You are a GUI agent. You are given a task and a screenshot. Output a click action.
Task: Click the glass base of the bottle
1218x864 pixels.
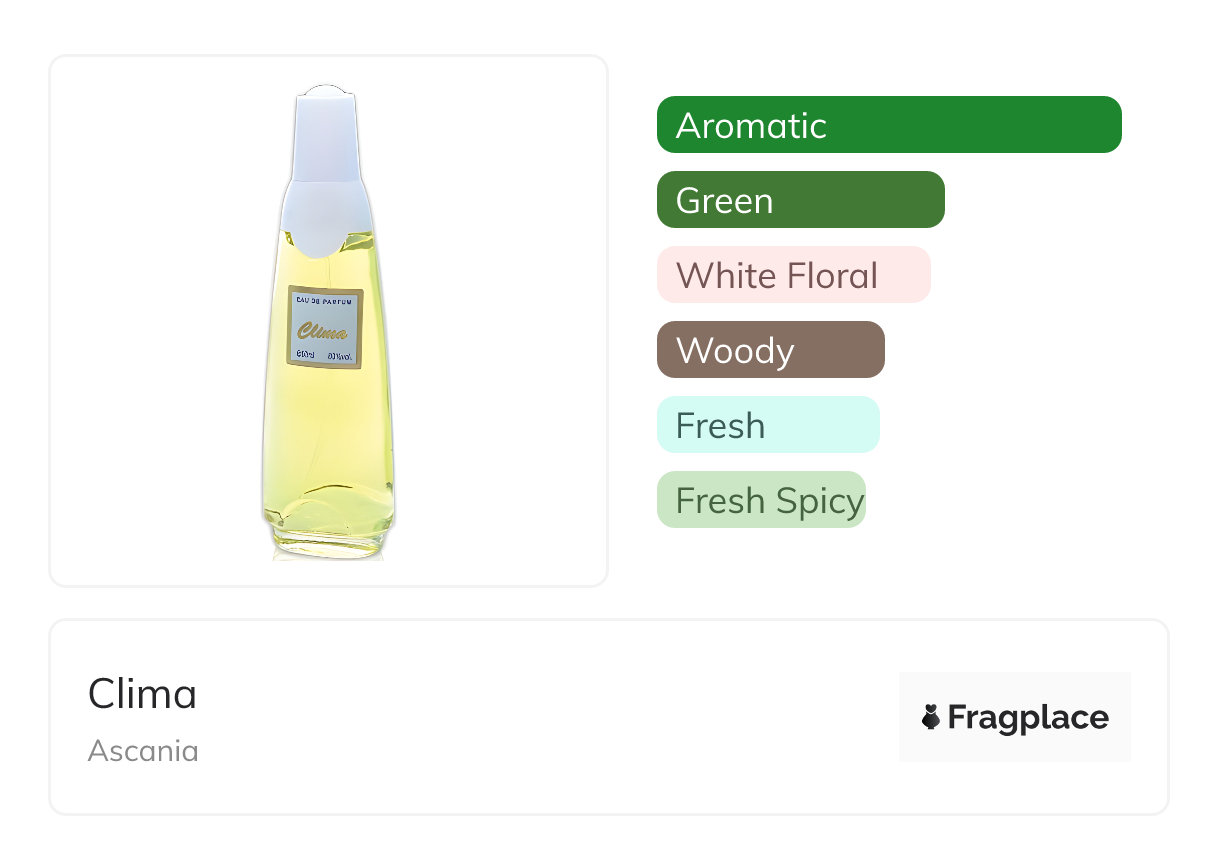point(328,540)
